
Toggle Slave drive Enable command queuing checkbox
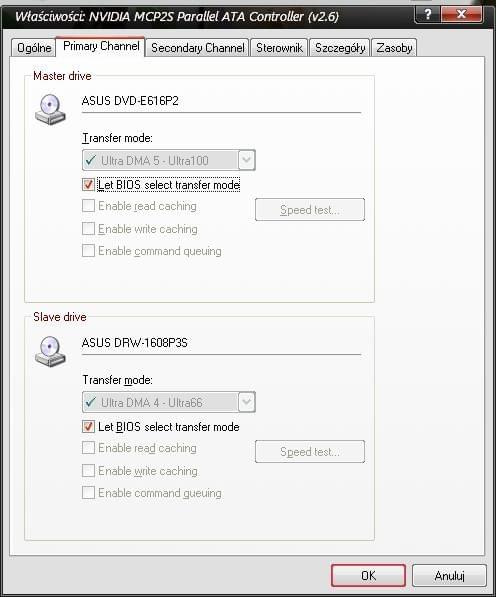coord(88,493)
